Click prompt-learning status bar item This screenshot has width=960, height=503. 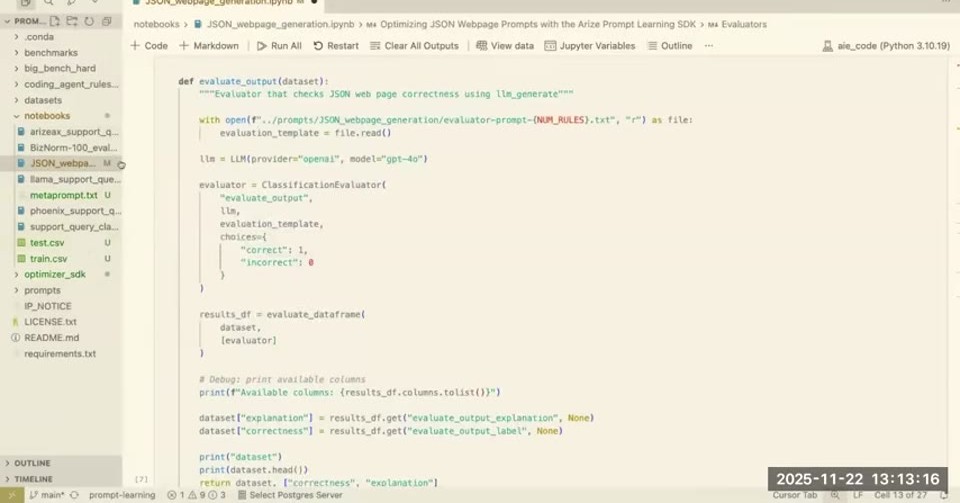click(122, 495)
